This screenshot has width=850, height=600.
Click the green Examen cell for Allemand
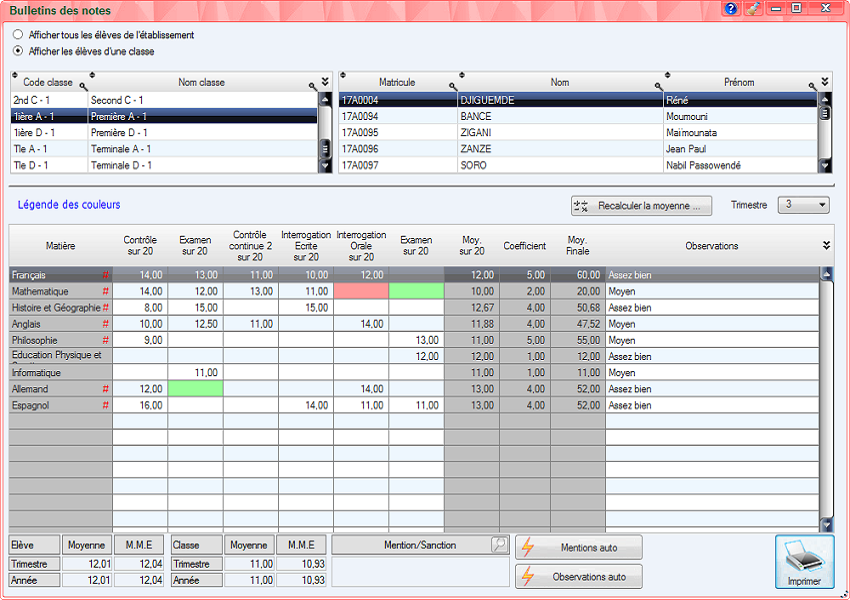[195, 389]
